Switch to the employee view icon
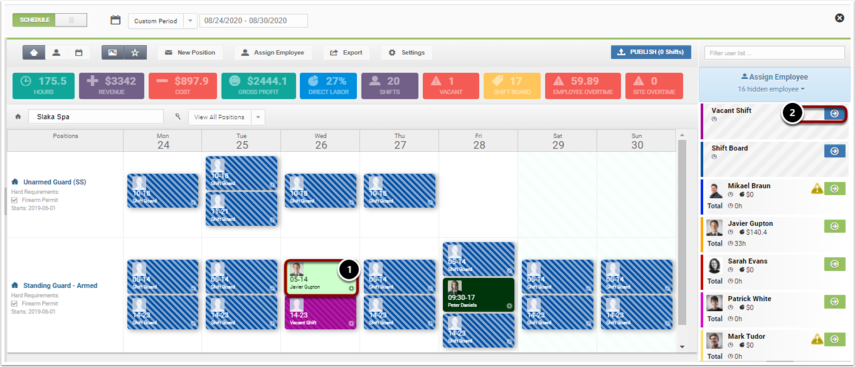Image resolution: width=855 pixels, height=367 pixels. click(x=56, y=53)
